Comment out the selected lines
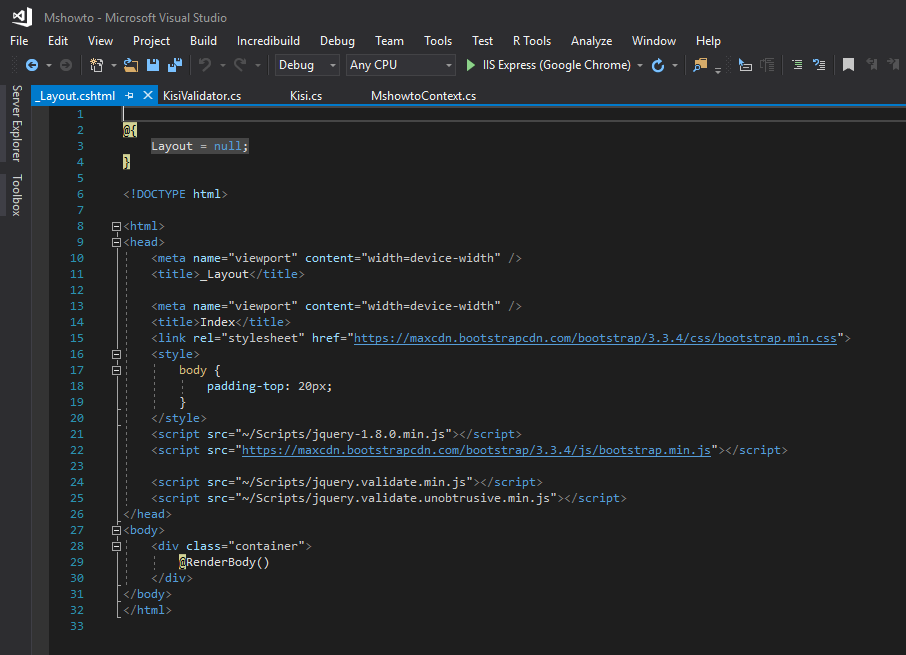The image size is (906, 655). point(797,65)
